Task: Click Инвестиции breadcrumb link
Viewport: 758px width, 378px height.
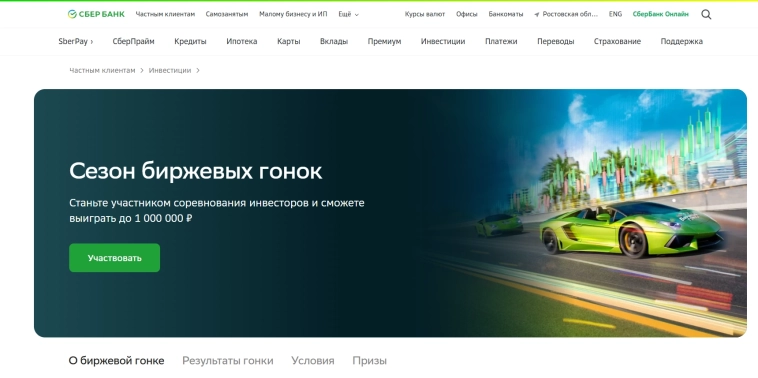Action: [170, 71]
